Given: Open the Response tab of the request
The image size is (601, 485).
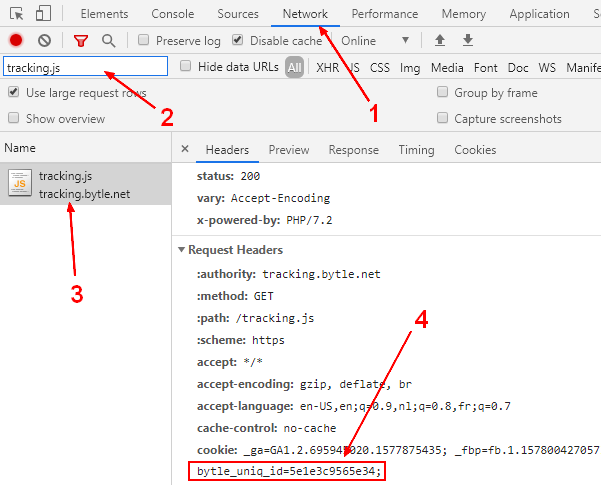Looking at the screenshot, I should (x=353, y=150).
